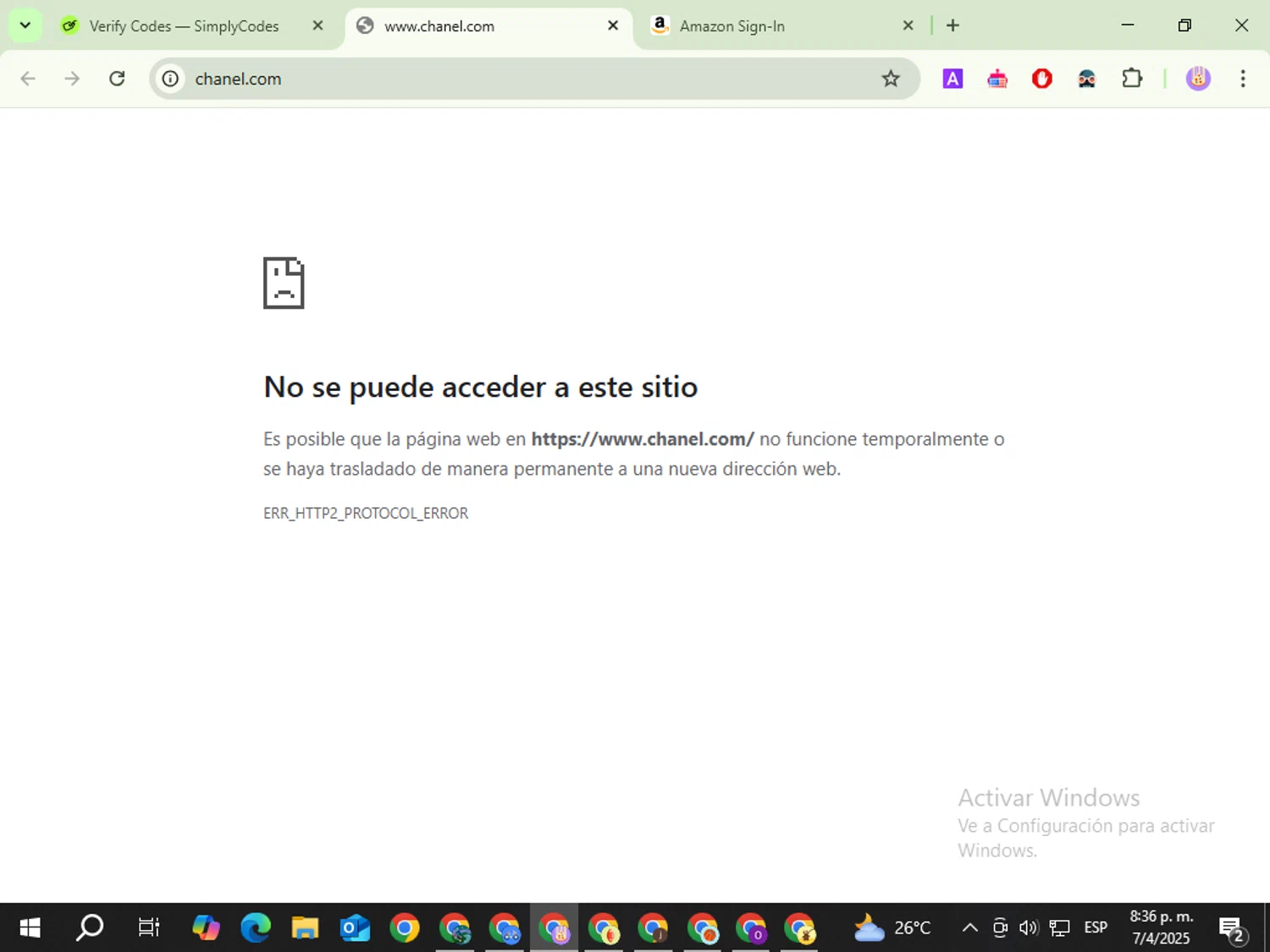Go forward to next page
Viewport: 1270px width, 952px height.
(x=72, y=79)
